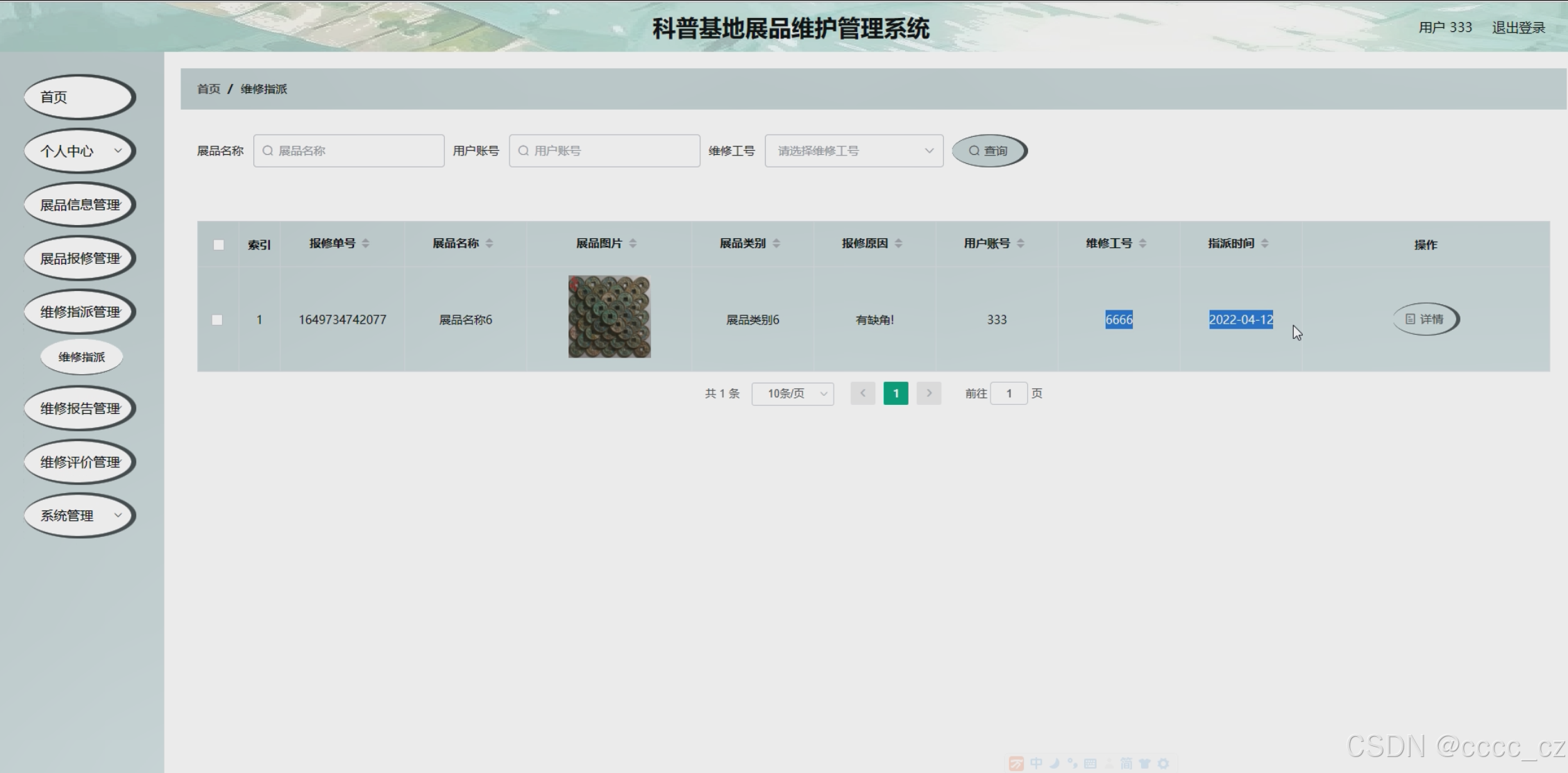Expand 系统管理 sidebar menu
Image resolution: width=1568 pixels, height=773 pixels.
point(80,515)
